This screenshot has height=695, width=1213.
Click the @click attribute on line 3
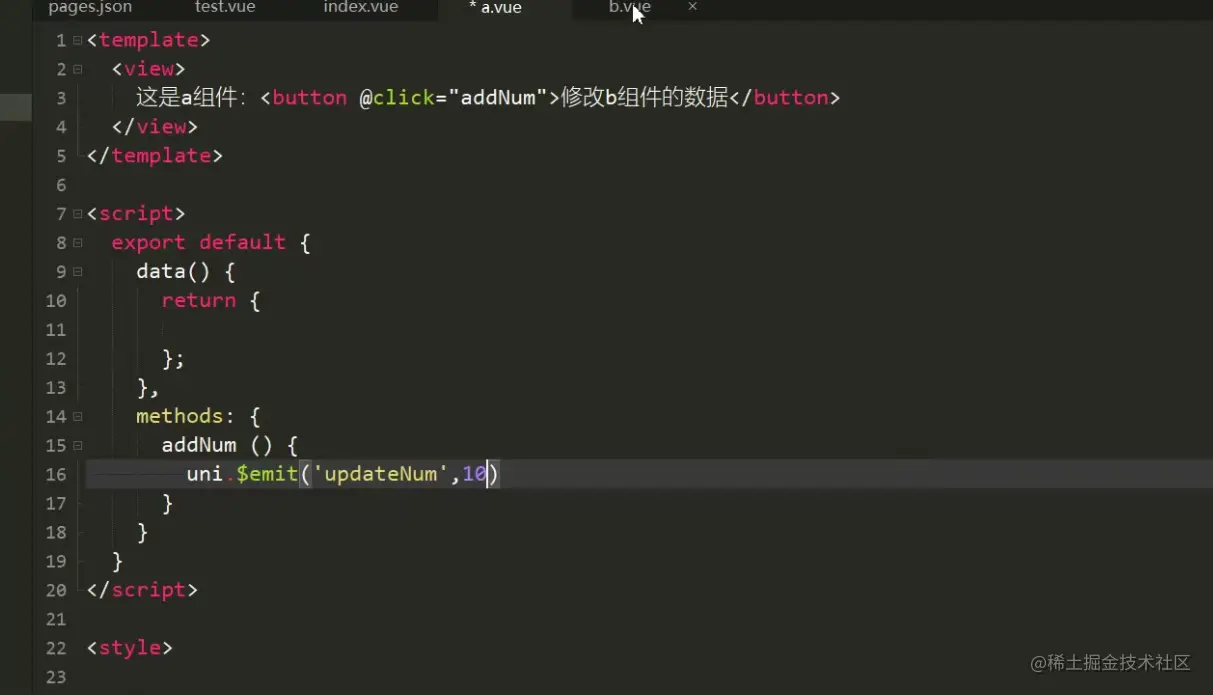tap(398, 98)
